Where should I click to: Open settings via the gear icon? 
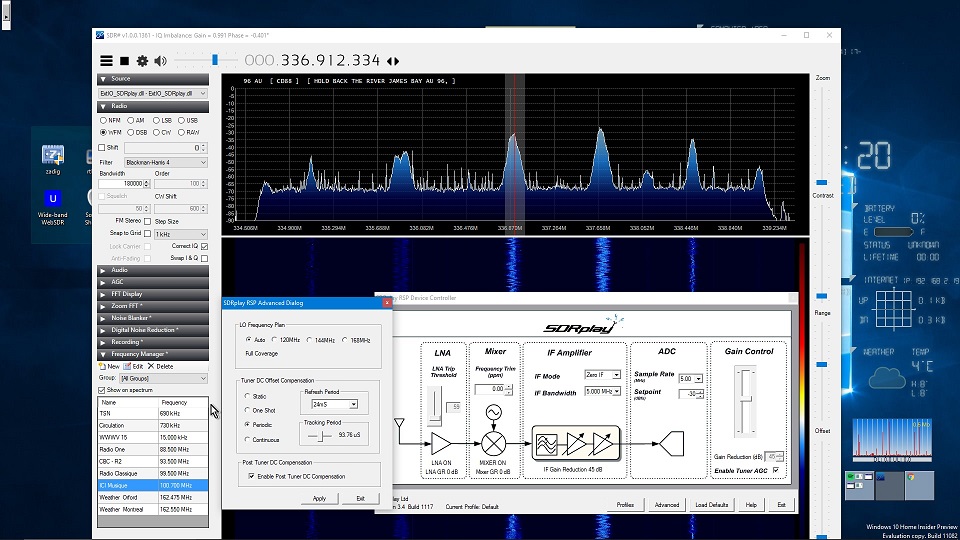[142, 61]
